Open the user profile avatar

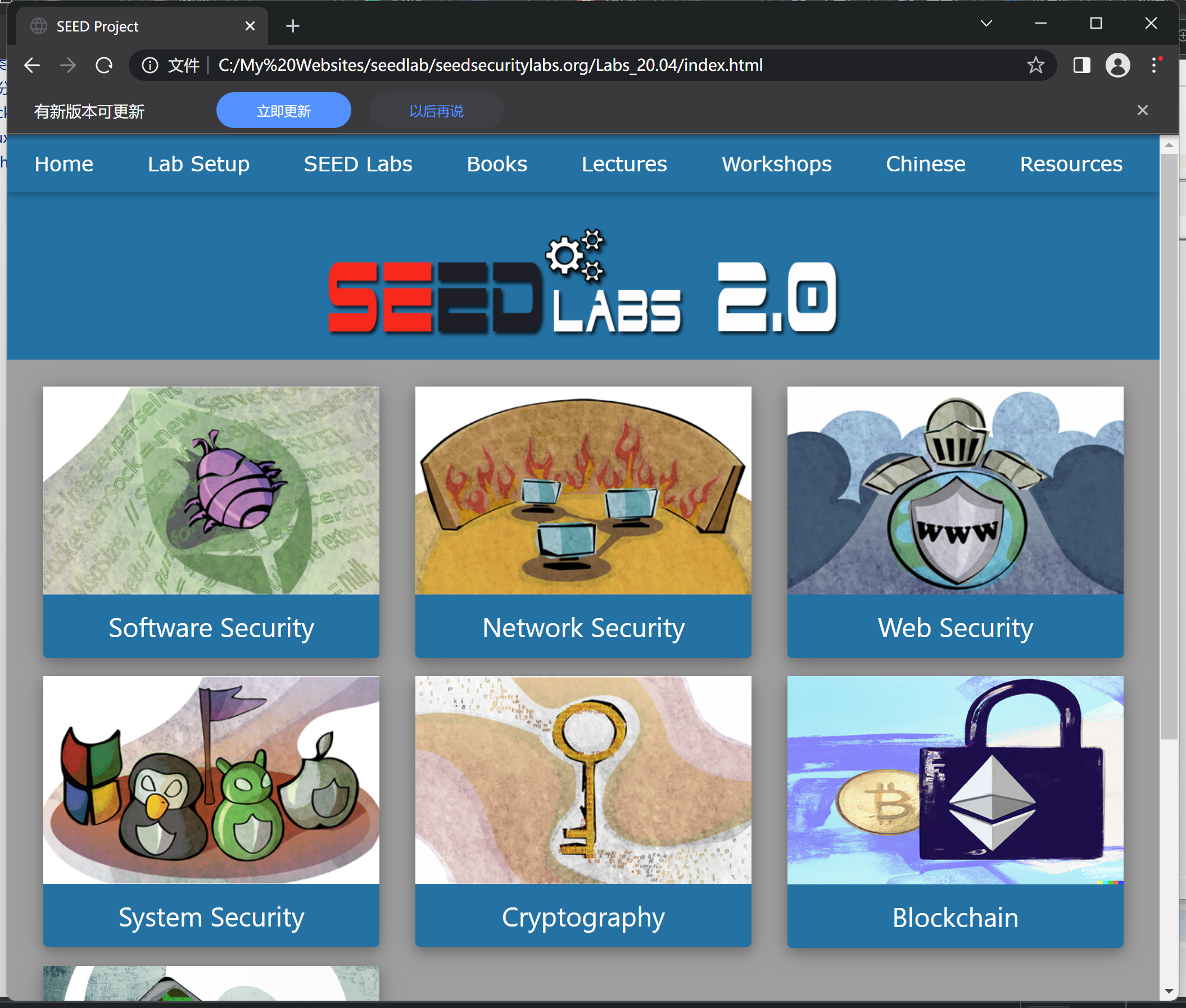tap(1117, 65)
